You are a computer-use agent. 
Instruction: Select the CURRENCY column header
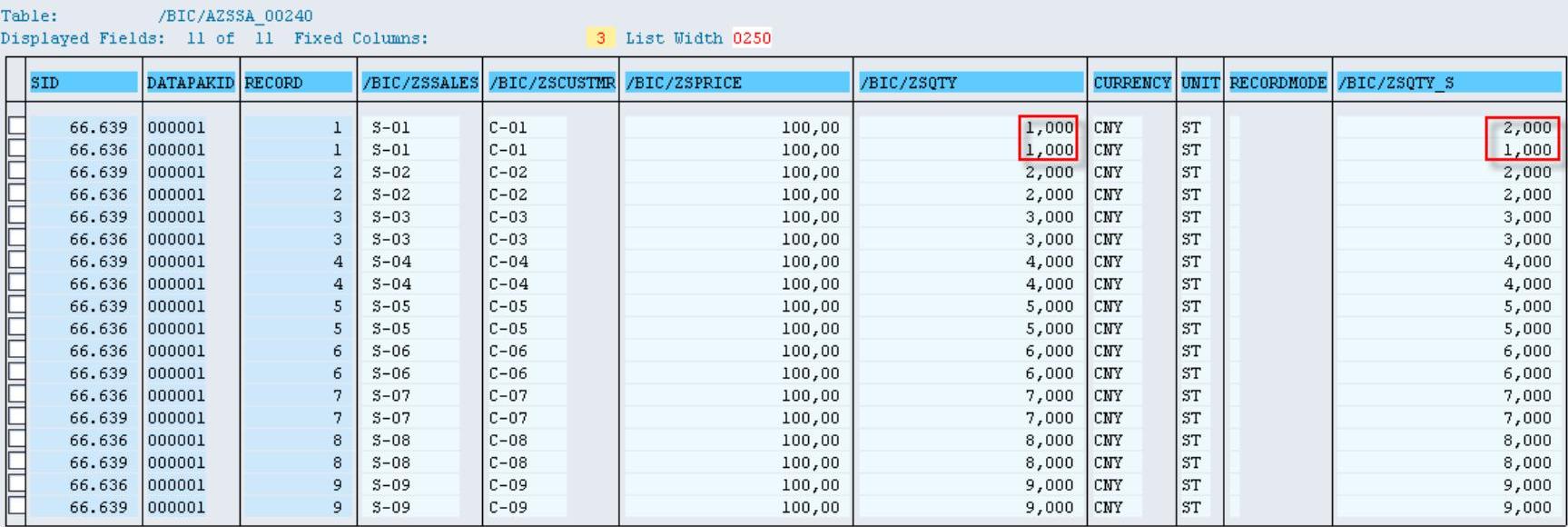click(1131, 83)
